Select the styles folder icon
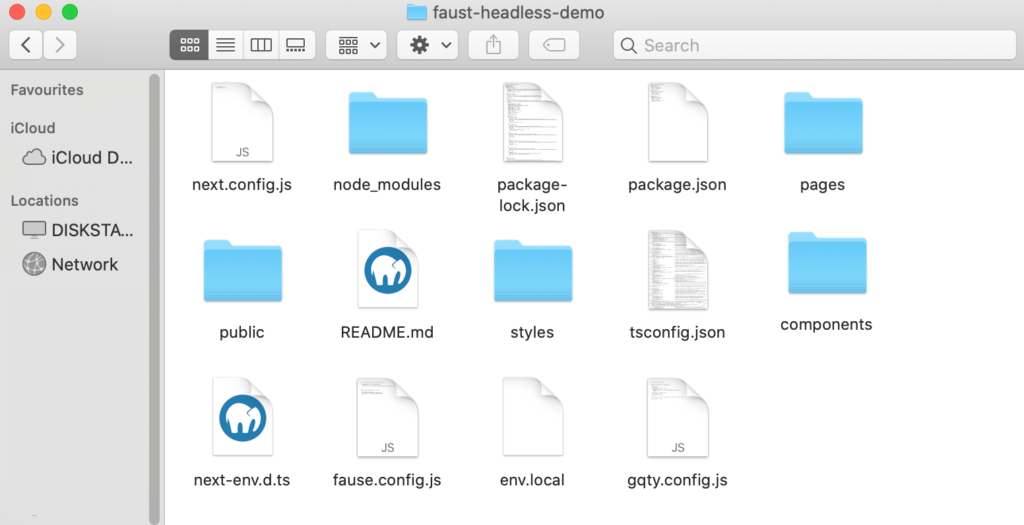Image resolution: width=1024 pixels, height=525 pixels. (x=533, y=270)
